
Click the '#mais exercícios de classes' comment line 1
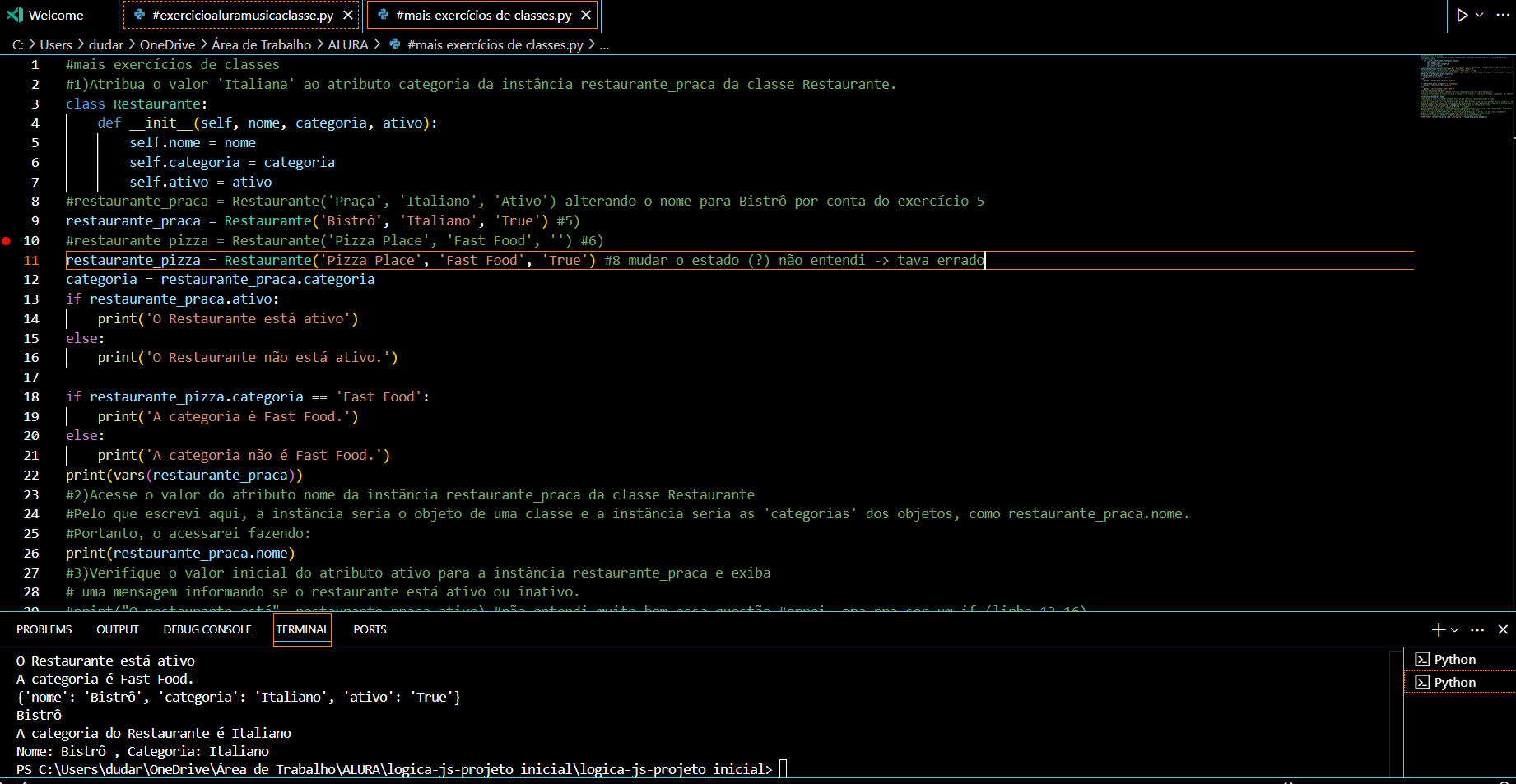(x=173, y=64)
